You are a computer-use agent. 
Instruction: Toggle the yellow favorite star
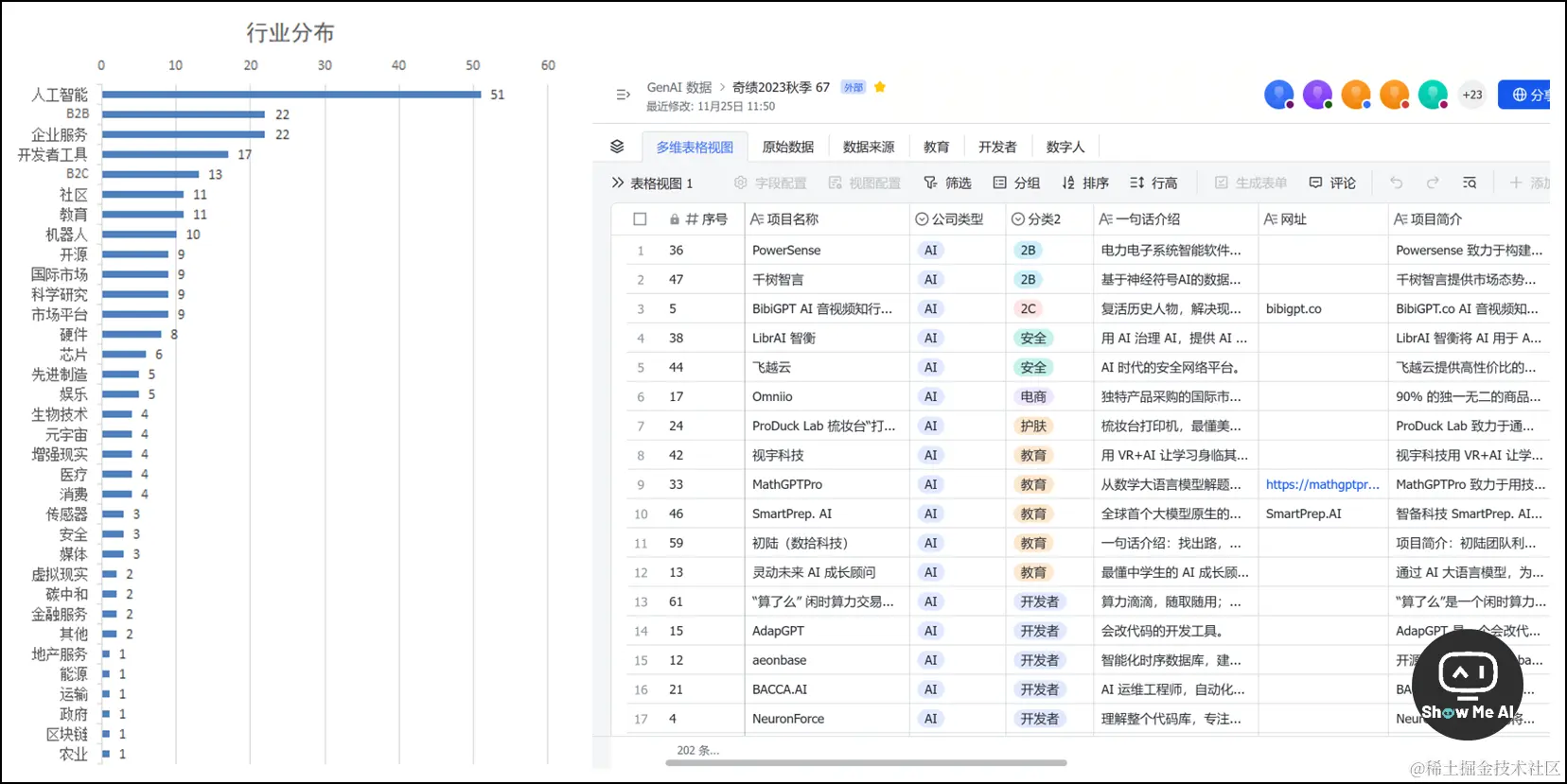click(880, 87)
